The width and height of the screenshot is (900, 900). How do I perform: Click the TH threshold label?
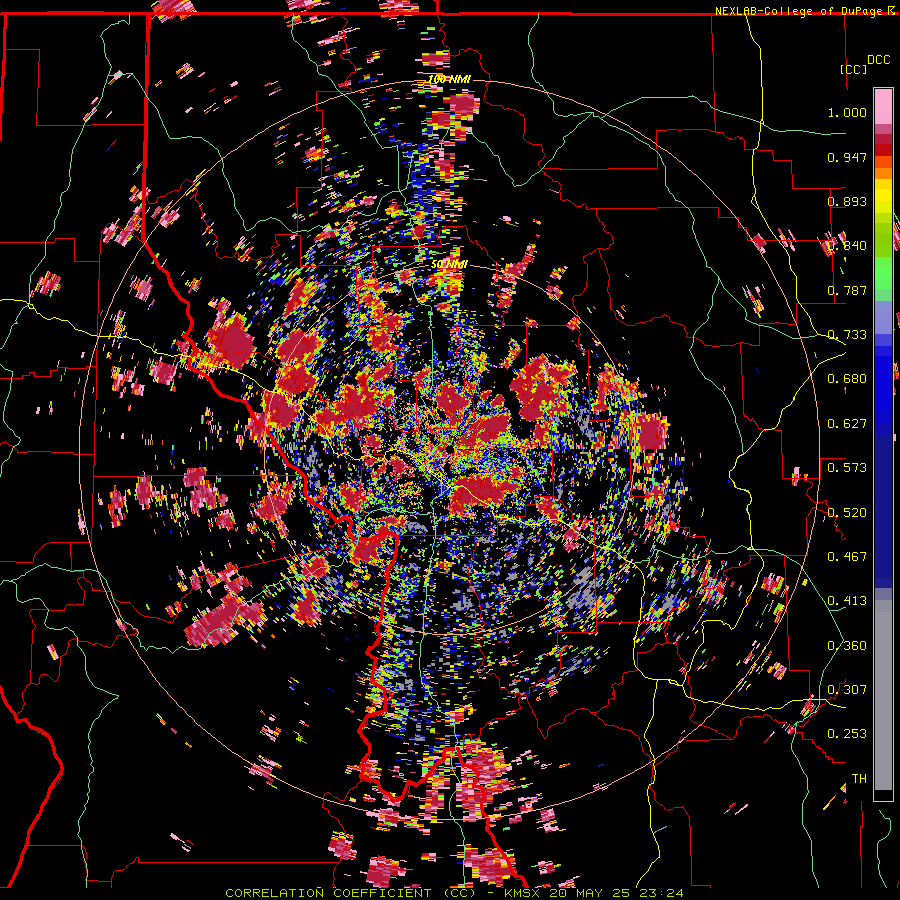(x=859, y=779)
